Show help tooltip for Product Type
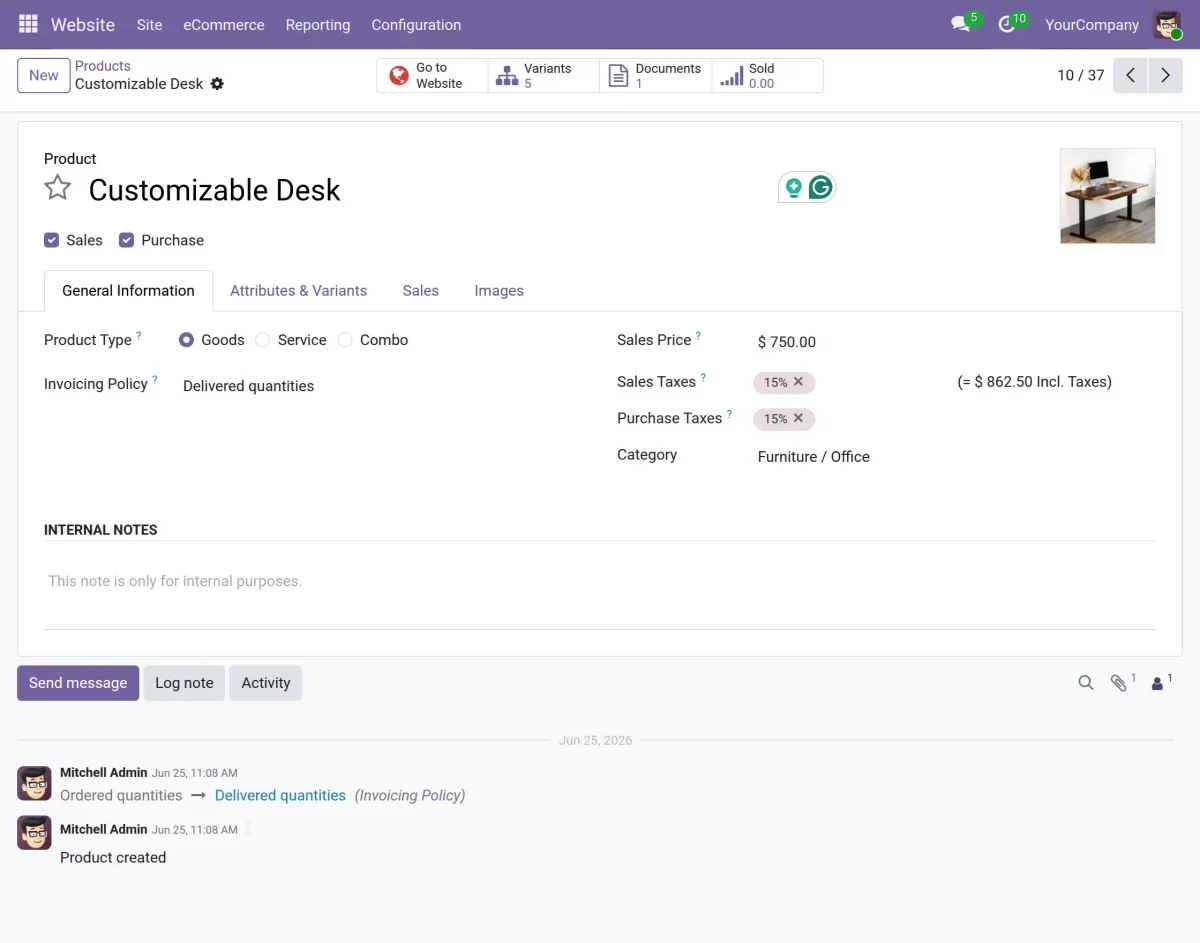Viewport: 1200px width, 943px height. coord(139,336)
